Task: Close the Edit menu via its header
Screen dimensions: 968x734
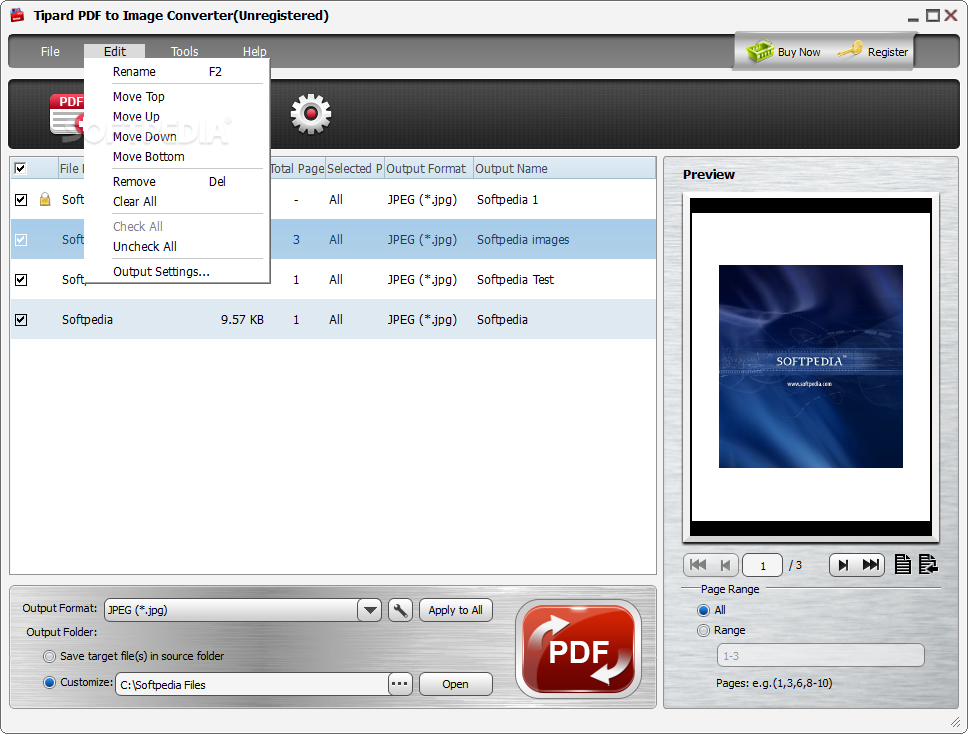Action: coord(115,52)
